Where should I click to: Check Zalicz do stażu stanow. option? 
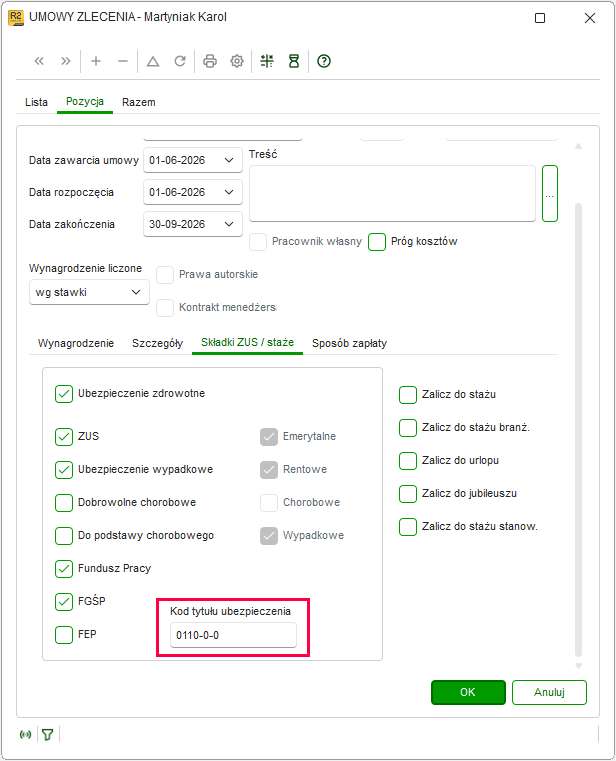coord(408,527)
